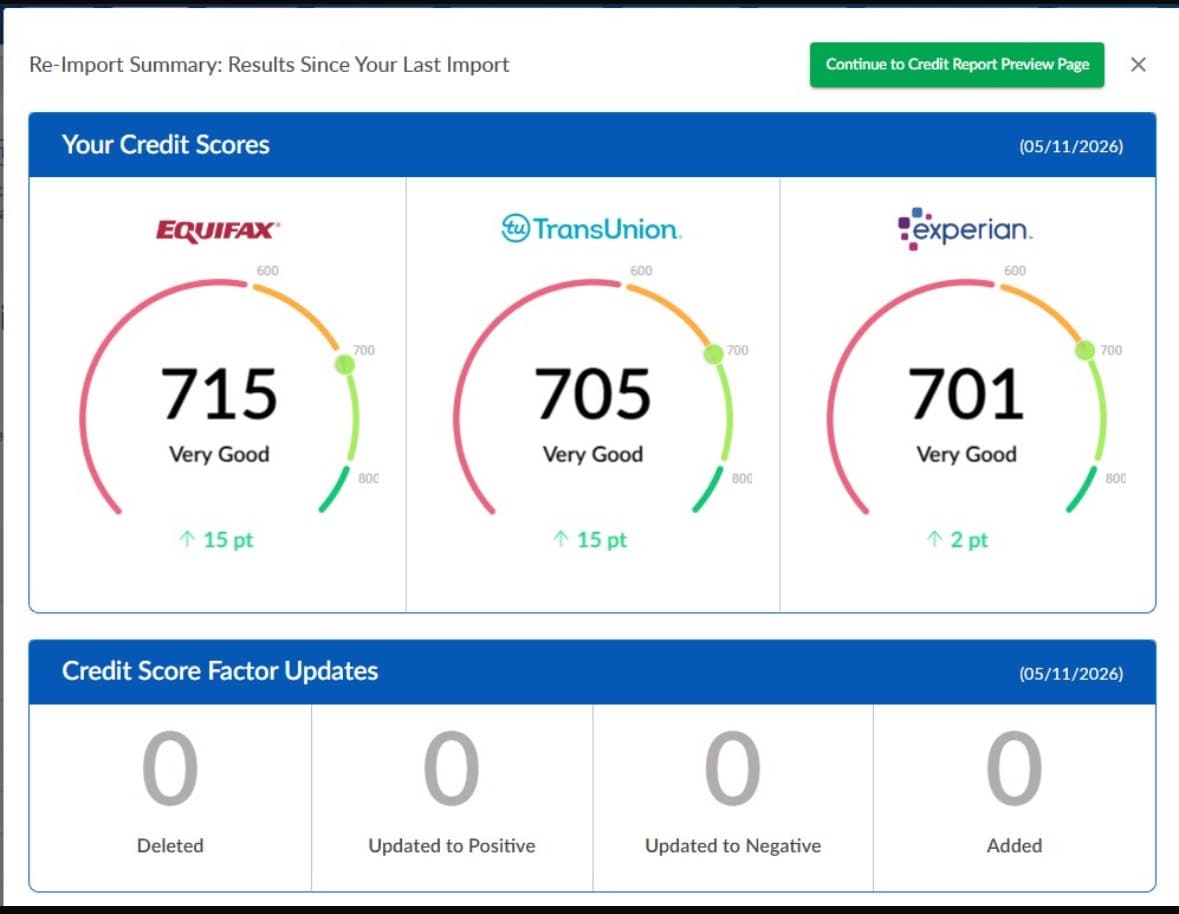This screenshot has width=1179, height=914.
Task: Close the Re-Import Summary dialog
Action: click(x=1138, y=65)
